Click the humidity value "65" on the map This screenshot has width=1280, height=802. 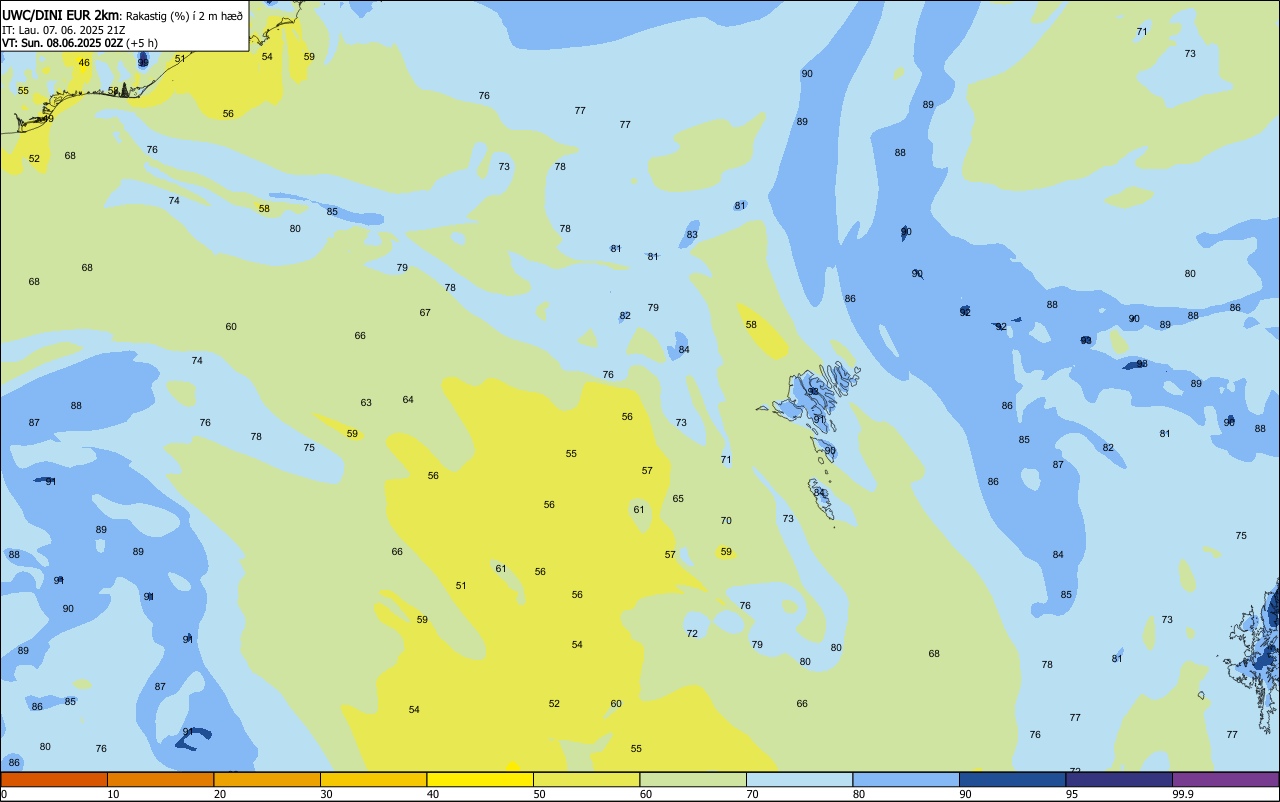tap(678, 499)
